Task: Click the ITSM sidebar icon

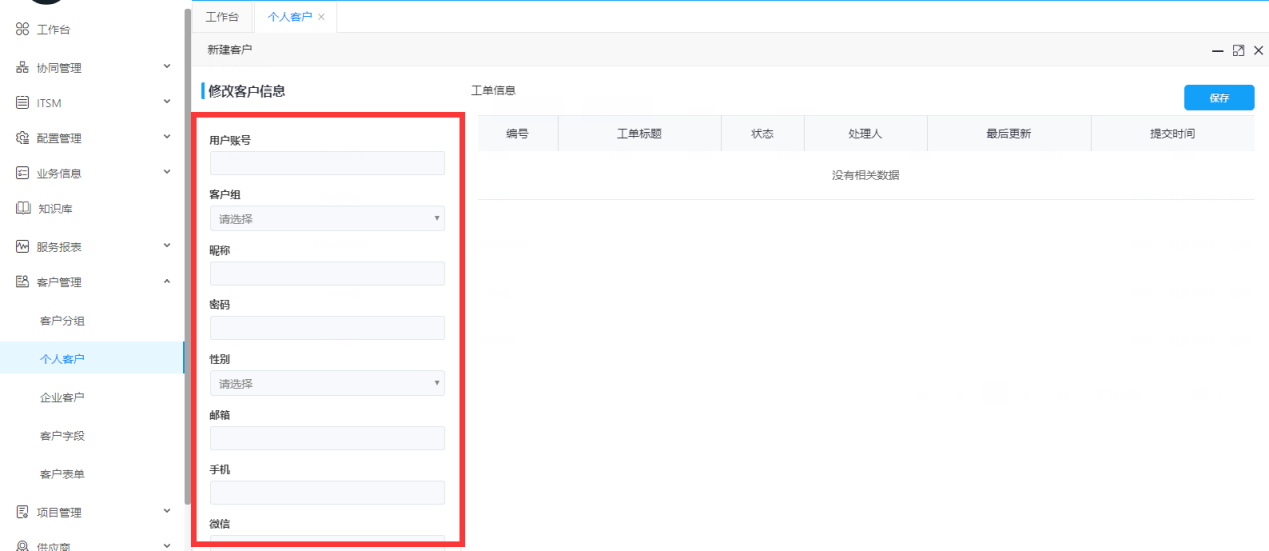Action: click(x=22, y=103)
